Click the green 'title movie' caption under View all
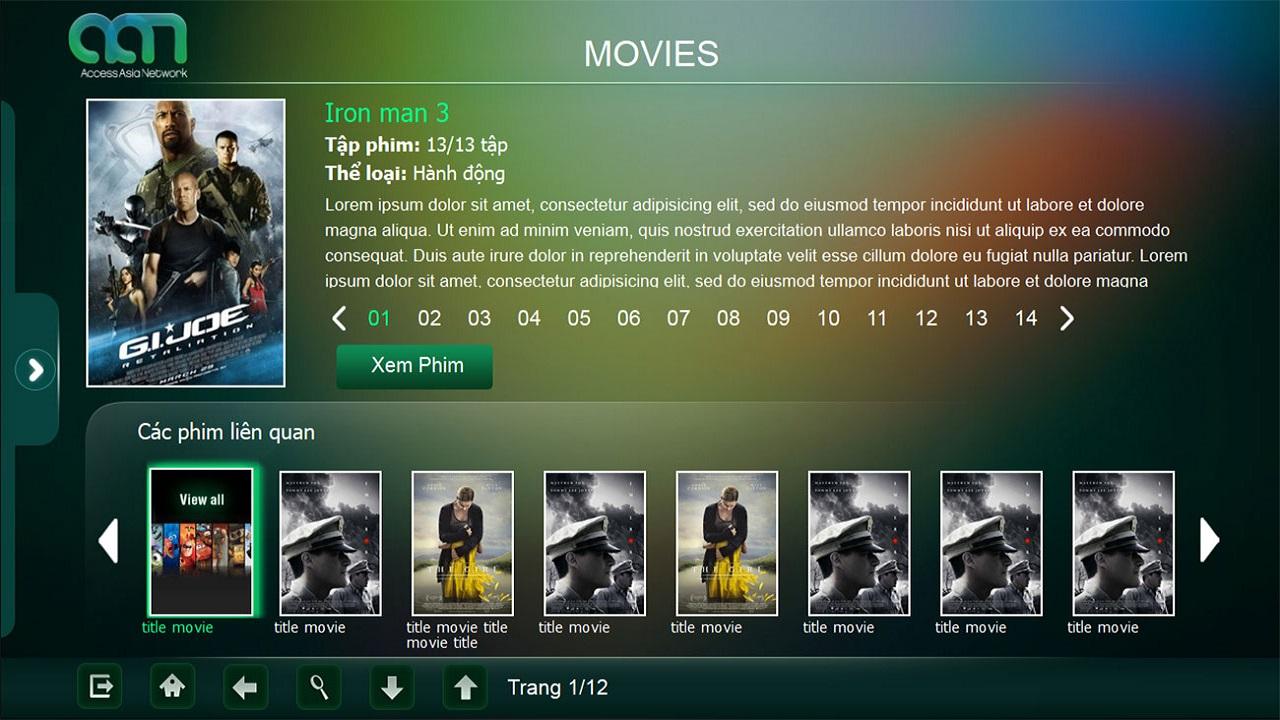This screenshot has width=1280, height=720. (x=178, y=628)
